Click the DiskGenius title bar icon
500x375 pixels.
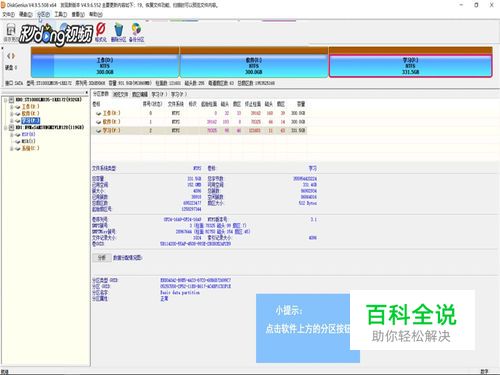coord(3,5)
